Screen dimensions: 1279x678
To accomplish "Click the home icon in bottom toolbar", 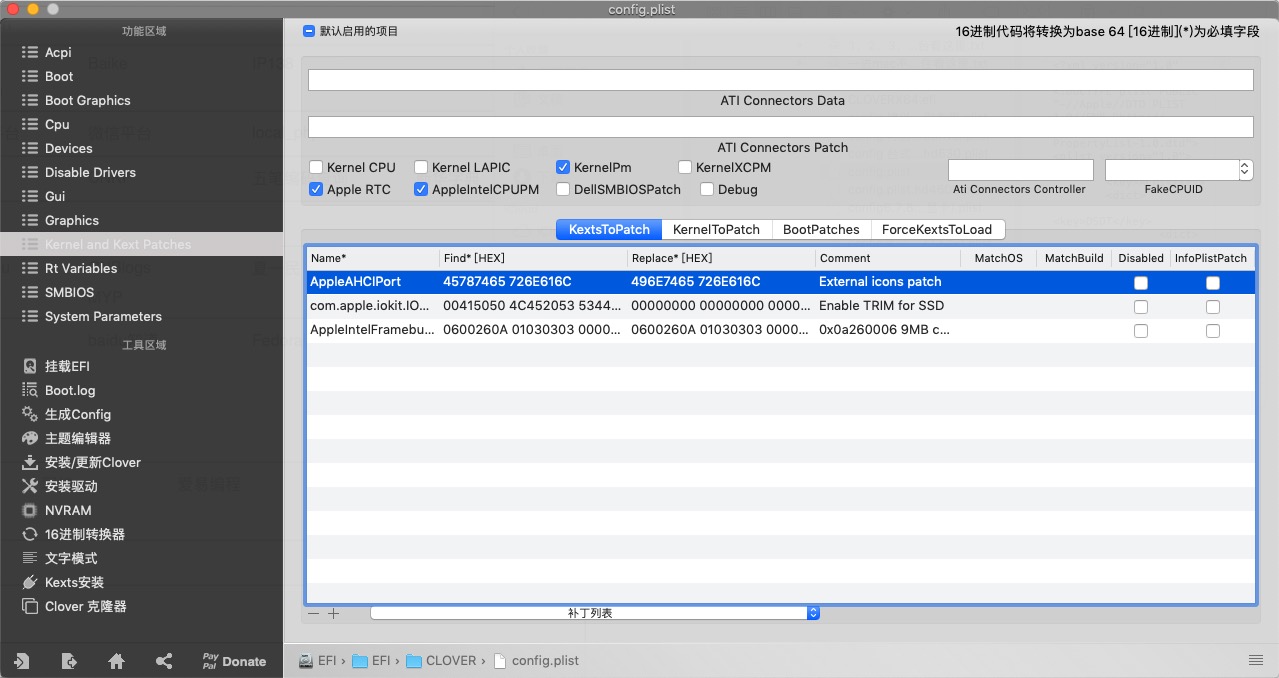I will click(116, 661).
